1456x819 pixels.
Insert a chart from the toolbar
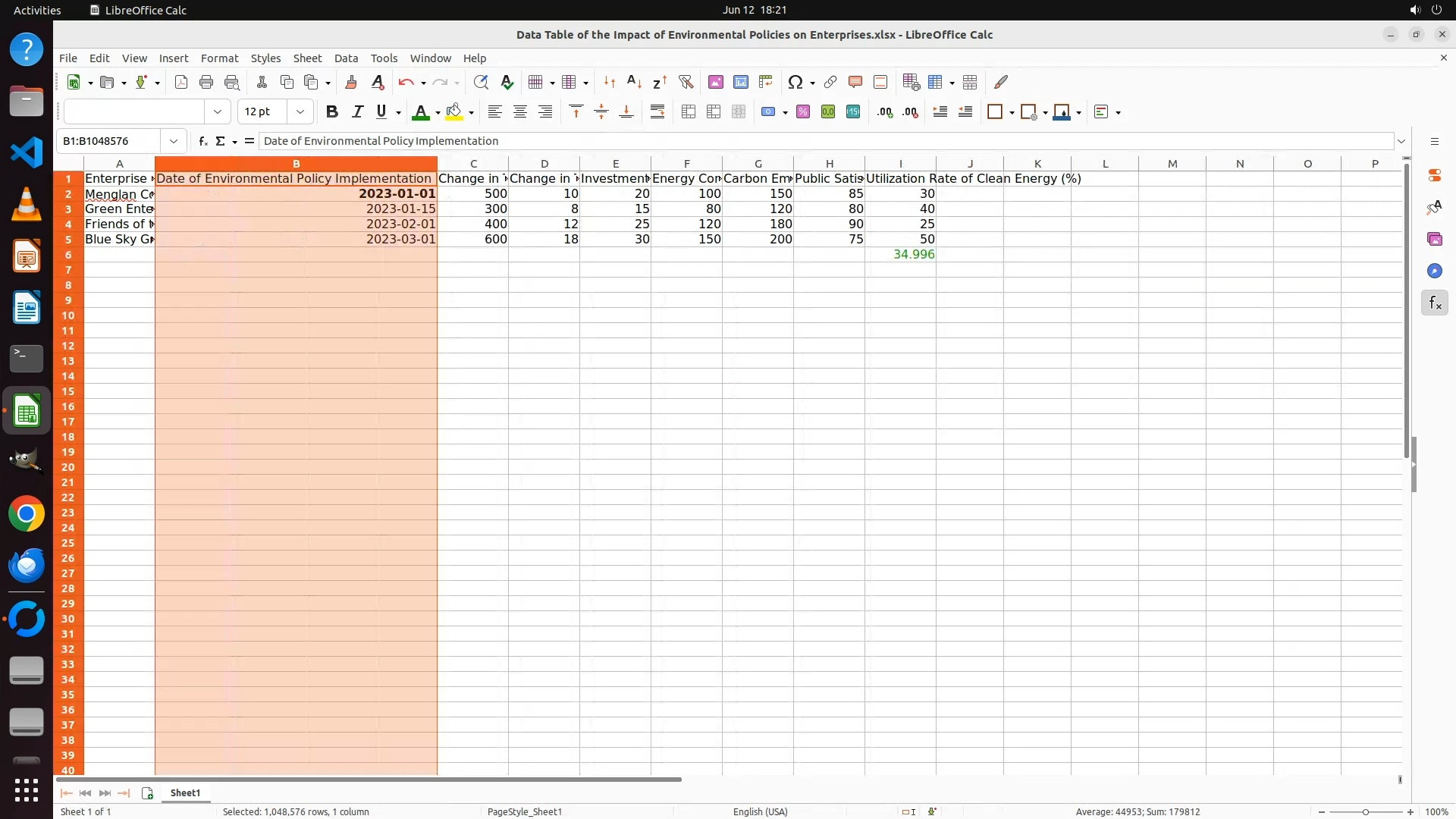click(740, 82)
